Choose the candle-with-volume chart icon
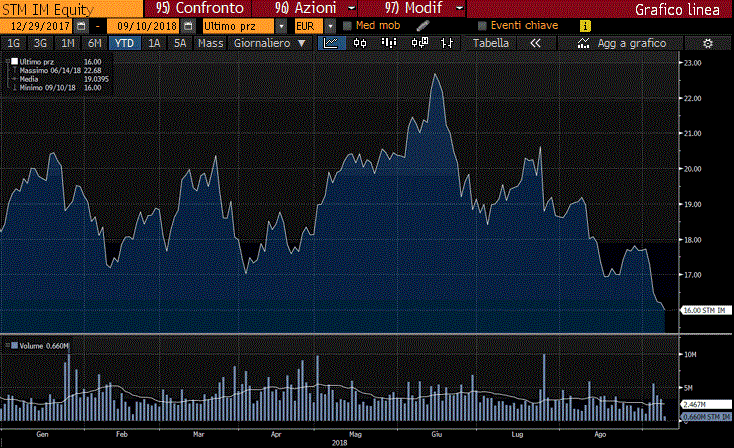 (419, 43)
